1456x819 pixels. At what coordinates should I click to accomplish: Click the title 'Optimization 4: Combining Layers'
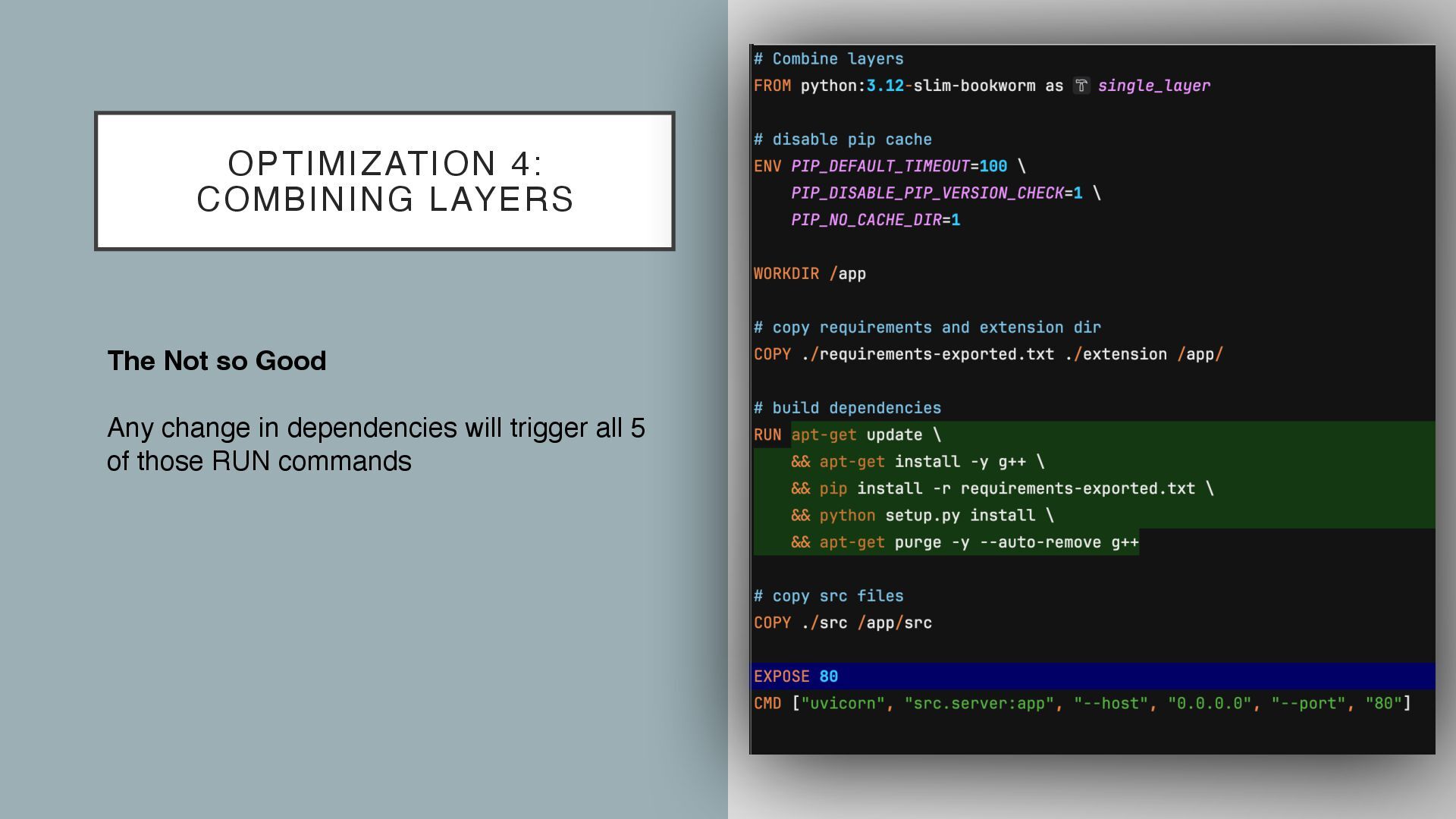click(385, 181)
